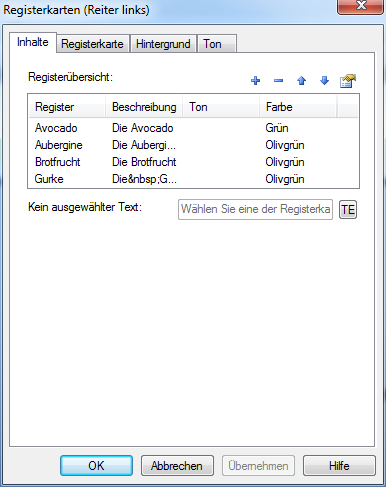Open help via the Hilfe button
This screenshot has width=386, height=487.
pos(339,465)
